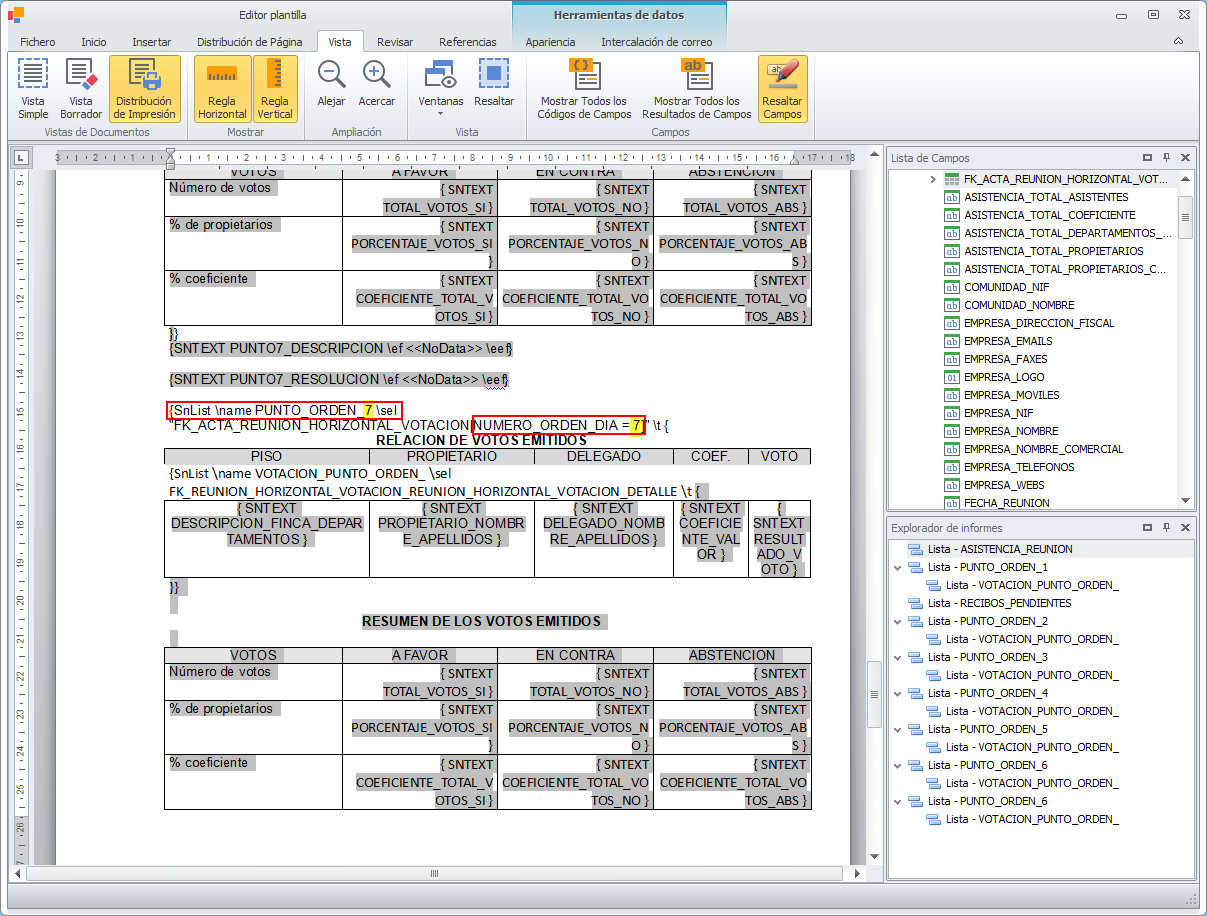The height and width of the screenshot is (916, 1207).
Task: Click the document horizontal scrollbar
Action: point(434,873)
